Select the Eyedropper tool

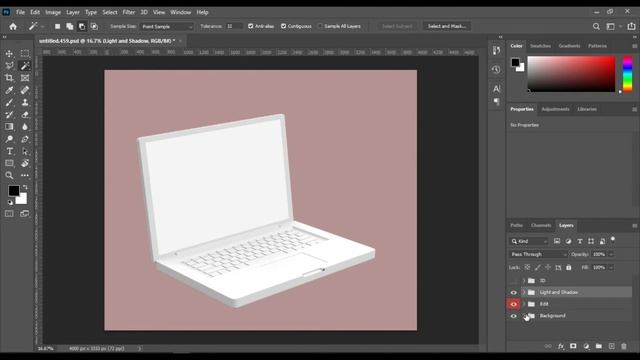pos(9,90)
